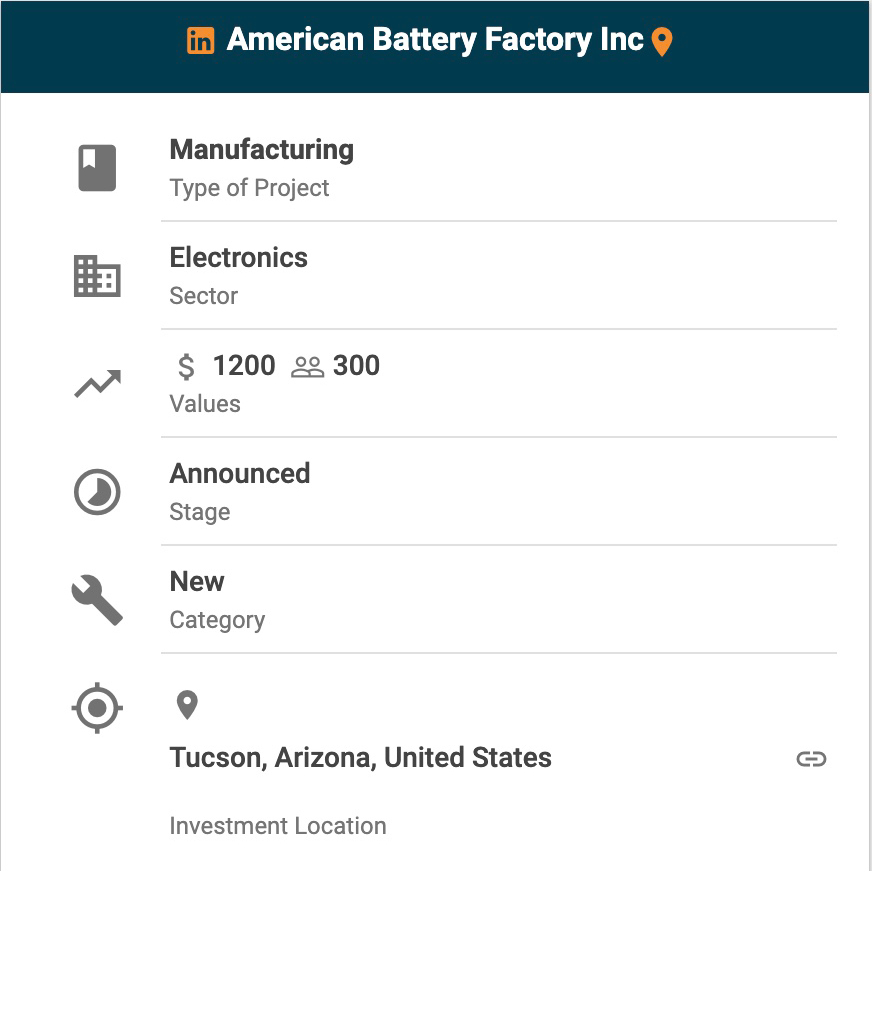The height and width of the screenshot is (1010, 872).
Task: Click the pie clock icon for Stage
Action: (x=97, y=492)
